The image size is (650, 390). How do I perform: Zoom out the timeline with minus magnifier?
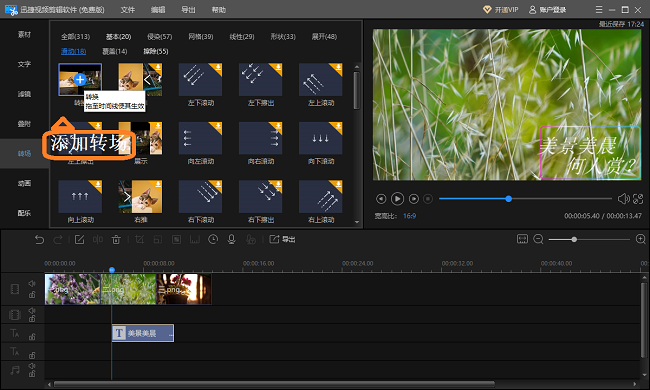538,239
